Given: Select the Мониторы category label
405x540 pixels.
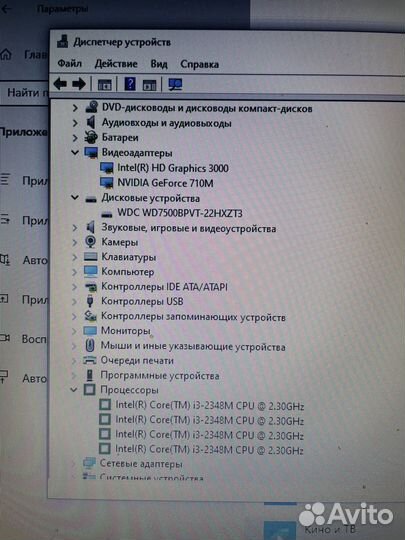Looking at the screenshot, I should (125, 331).
